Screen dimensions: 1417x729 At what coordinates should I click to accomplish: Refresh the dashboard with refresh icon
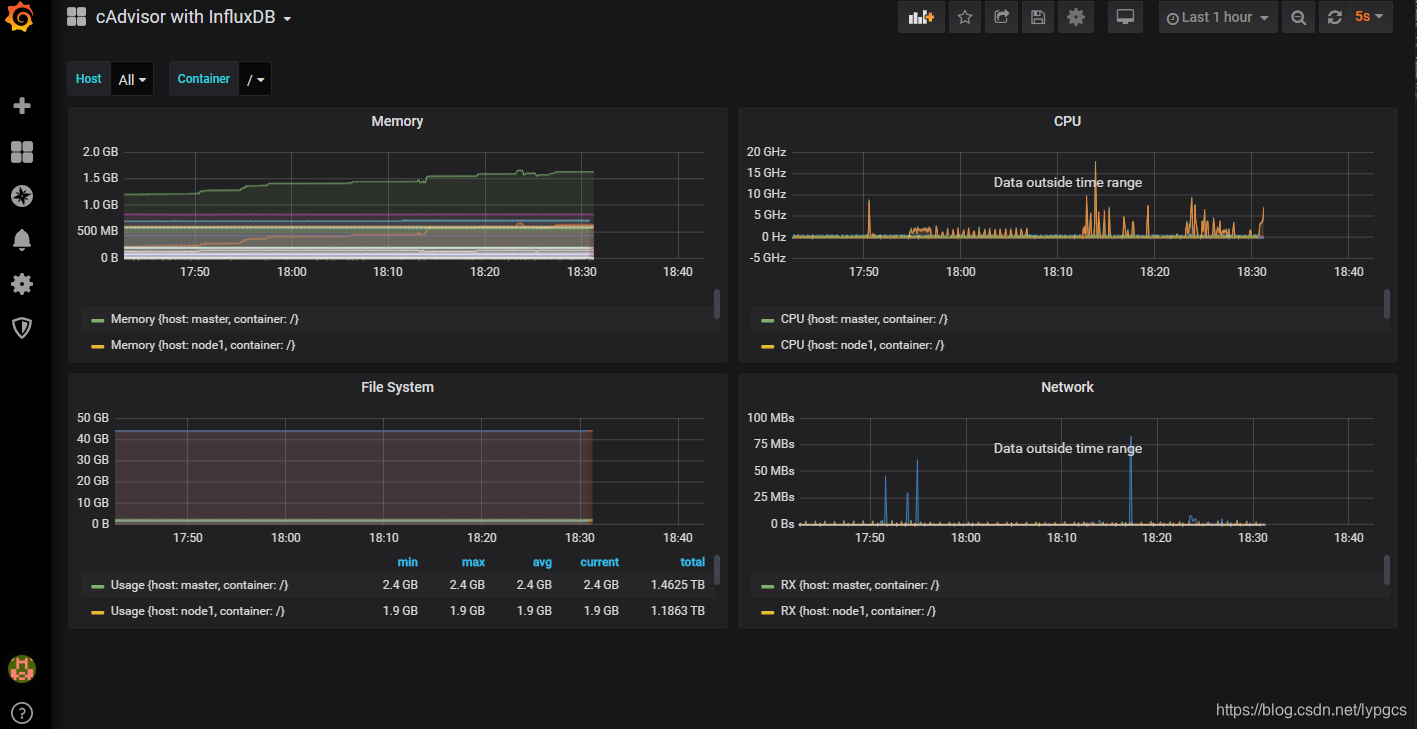coord(1334,17)
